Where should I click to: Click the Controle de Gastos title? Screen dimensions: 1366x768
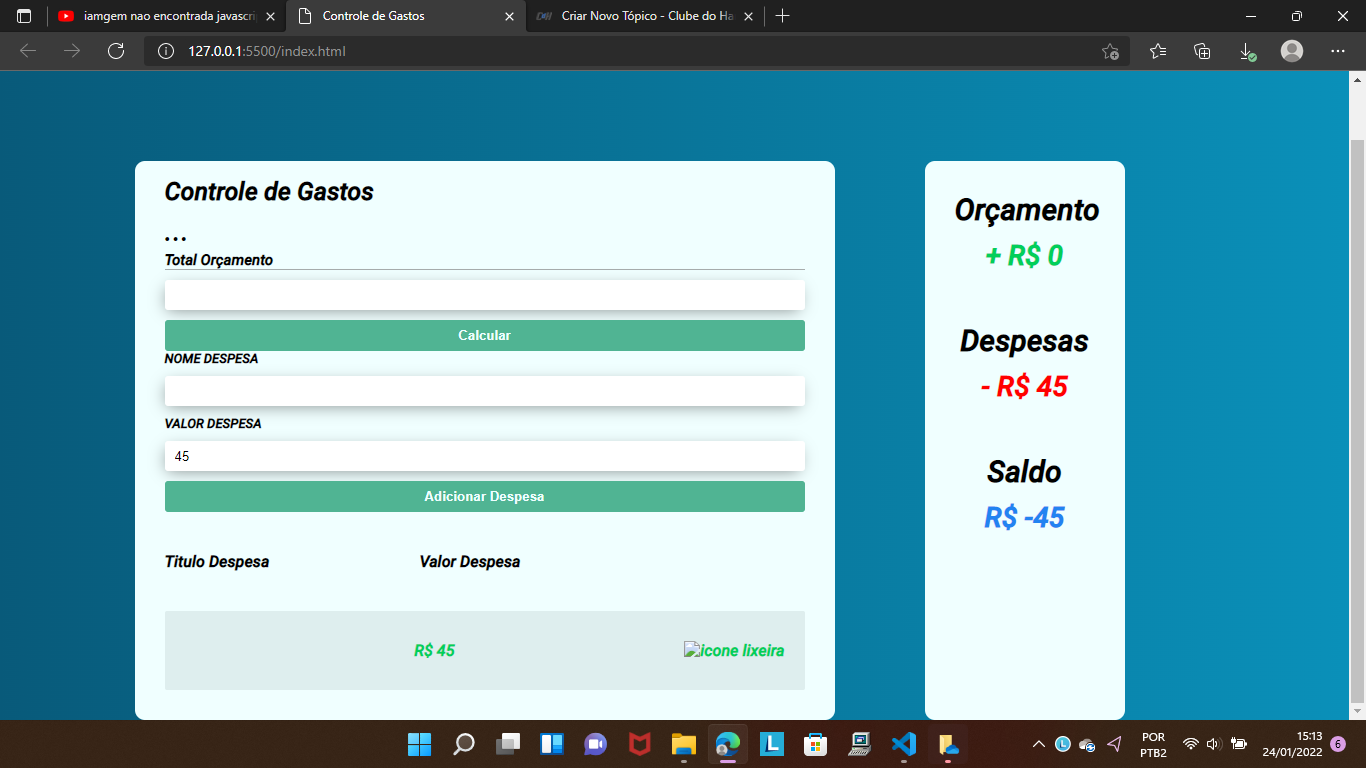tap(269, 191)
